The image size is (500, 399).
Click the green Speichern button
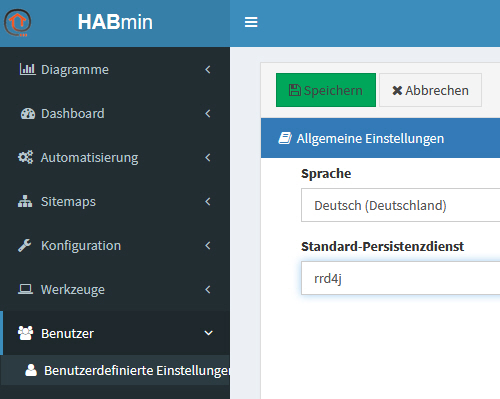[326, 90]
